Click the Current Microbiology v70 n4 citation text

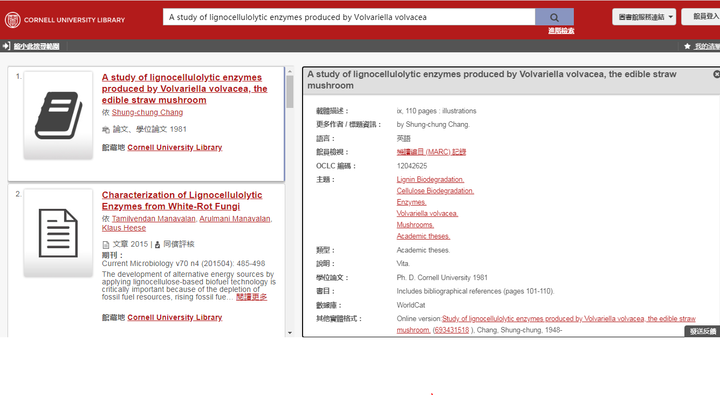coord(183,264)
